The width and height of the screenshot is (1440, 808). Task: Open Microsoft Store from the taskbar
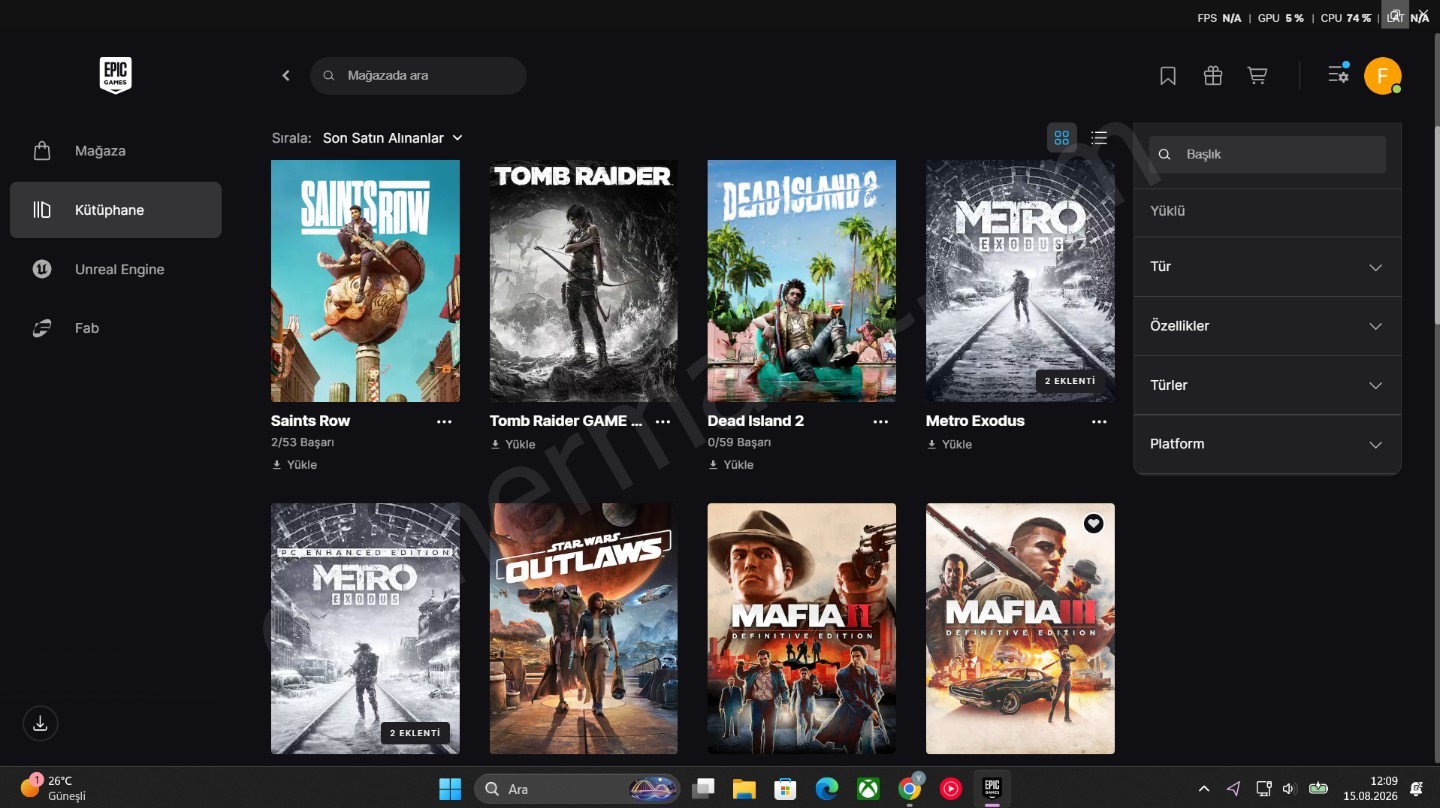coord(785,789)
